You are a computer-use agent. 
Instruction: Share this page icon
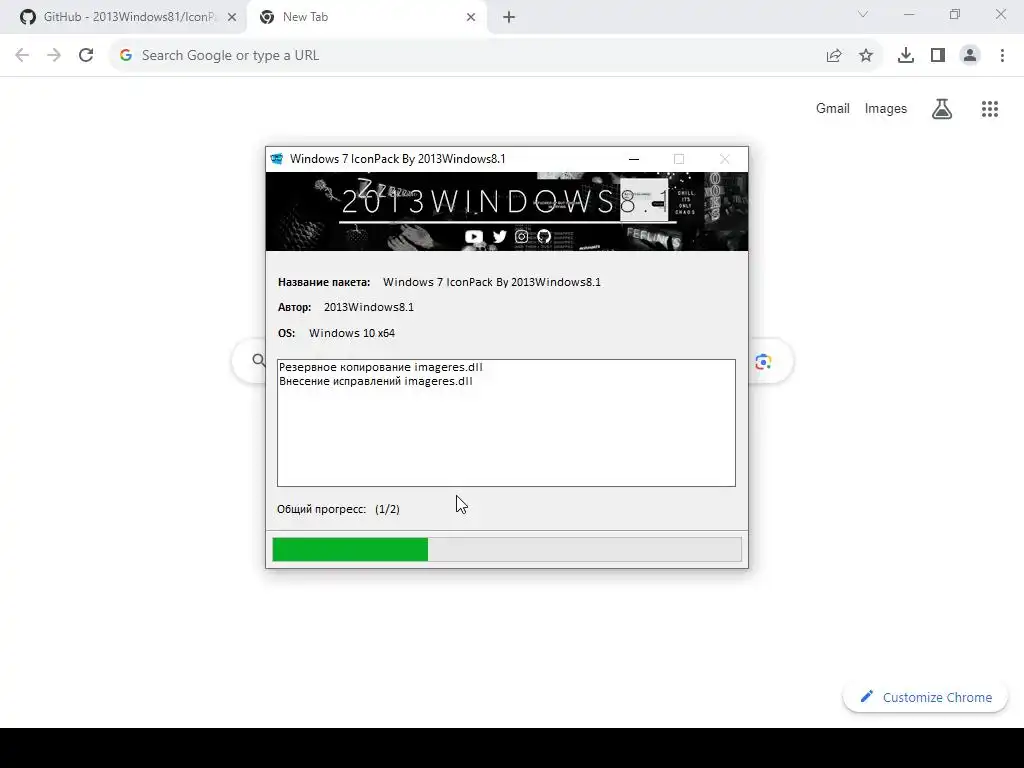[834, 55]
